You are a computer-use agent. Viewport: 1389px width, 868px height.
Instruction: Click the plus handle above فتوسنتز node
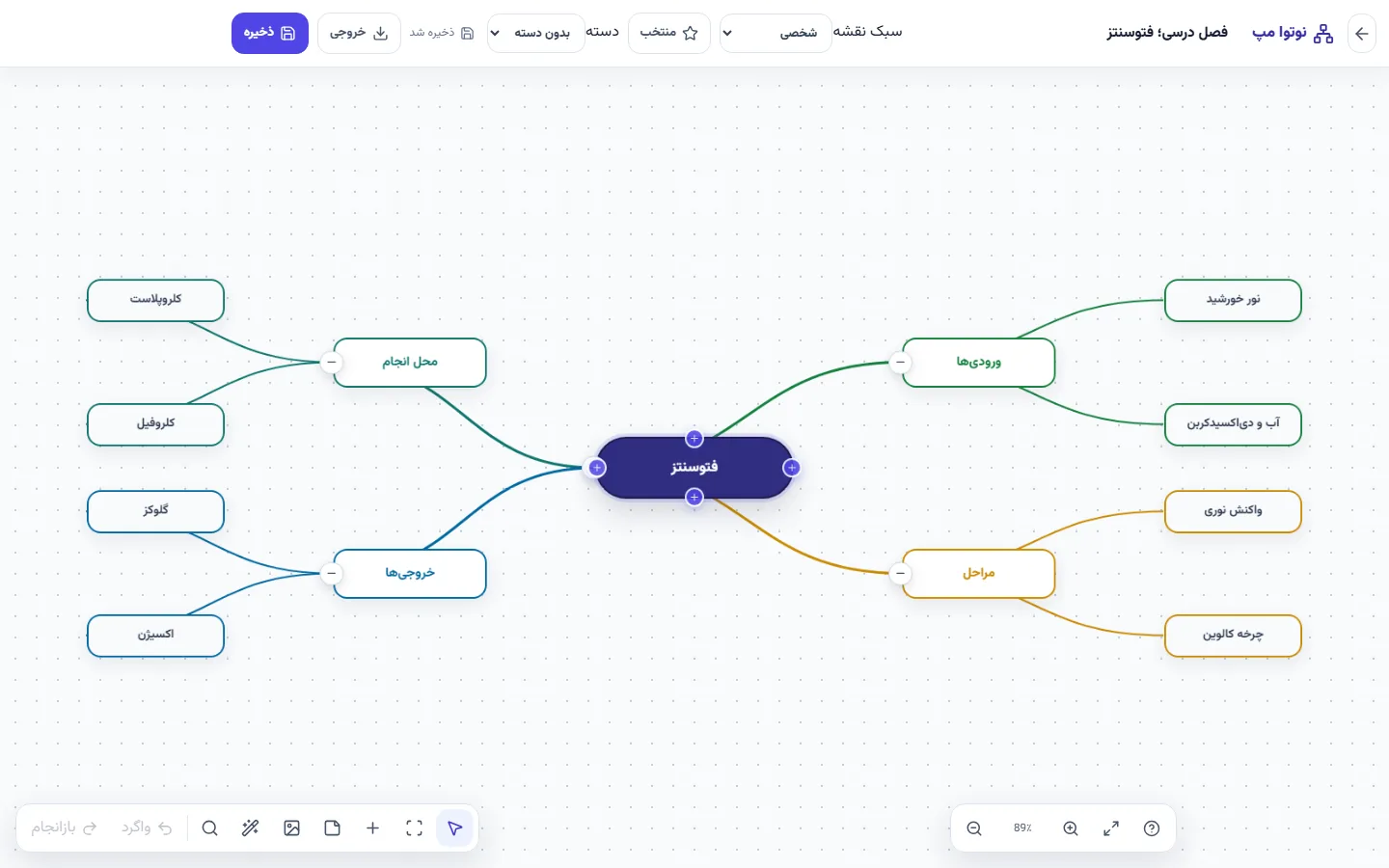pyautogui.click(x=694, y=439)
